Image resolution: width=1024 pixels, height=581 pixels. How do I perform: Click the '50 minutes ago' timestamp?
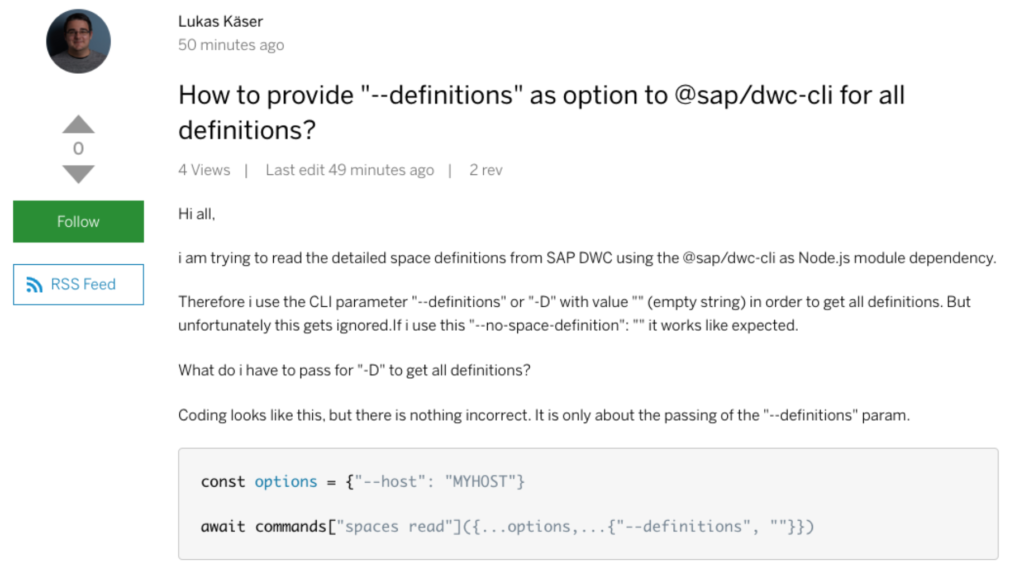coord(231,45)
